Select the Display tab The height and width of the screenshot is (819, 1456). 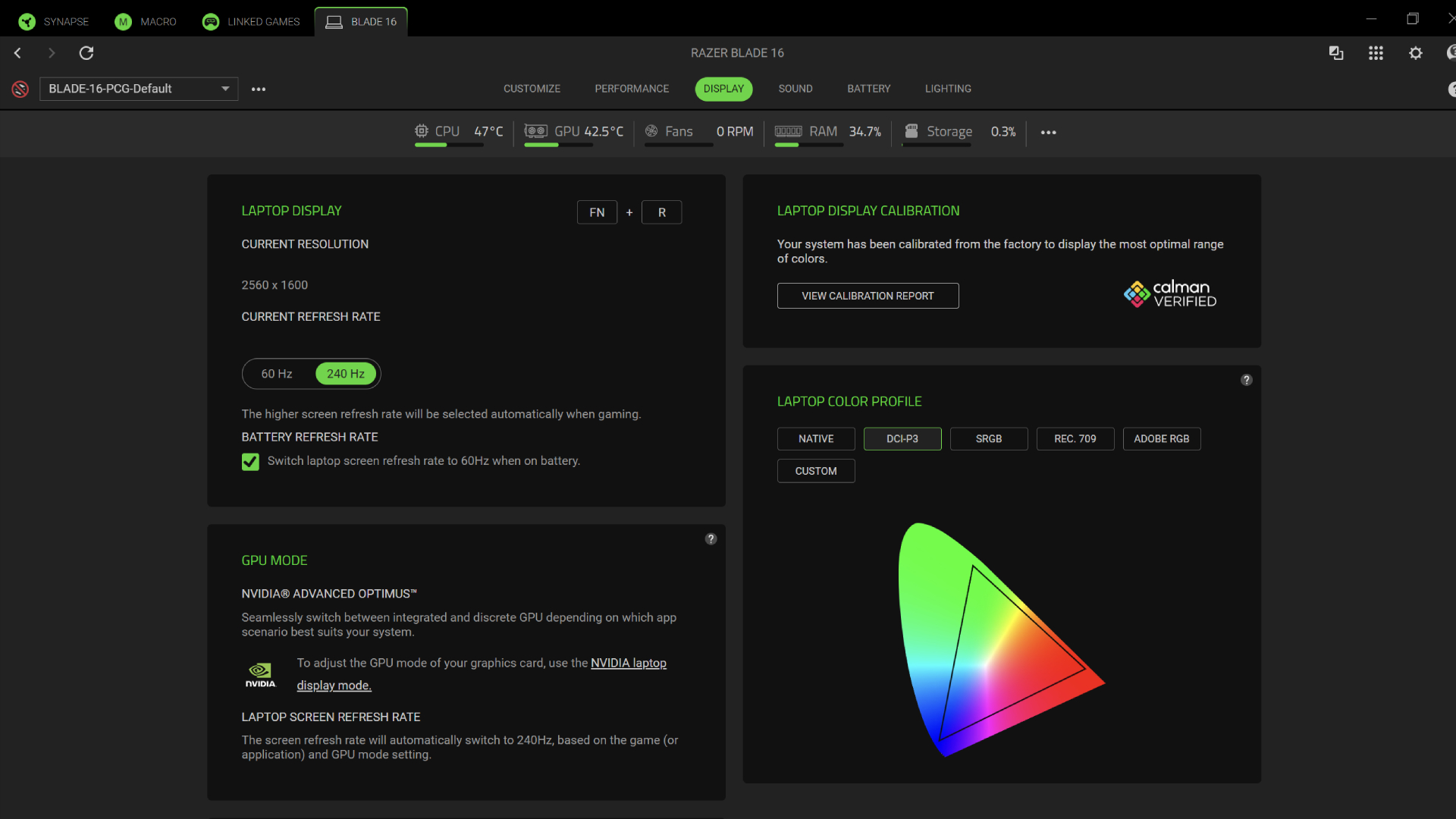click(723, 89)
